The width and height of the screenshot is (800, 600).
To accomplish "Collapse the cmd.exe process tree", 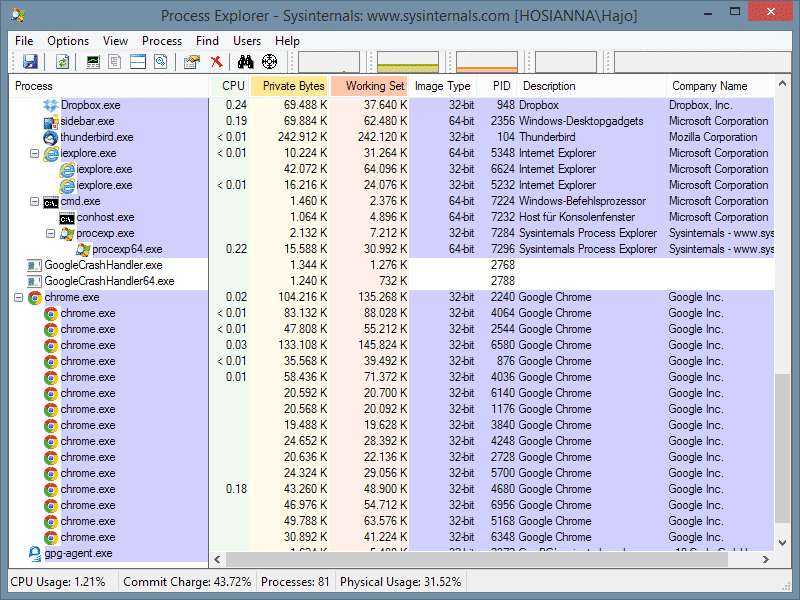I will point(34,202).
